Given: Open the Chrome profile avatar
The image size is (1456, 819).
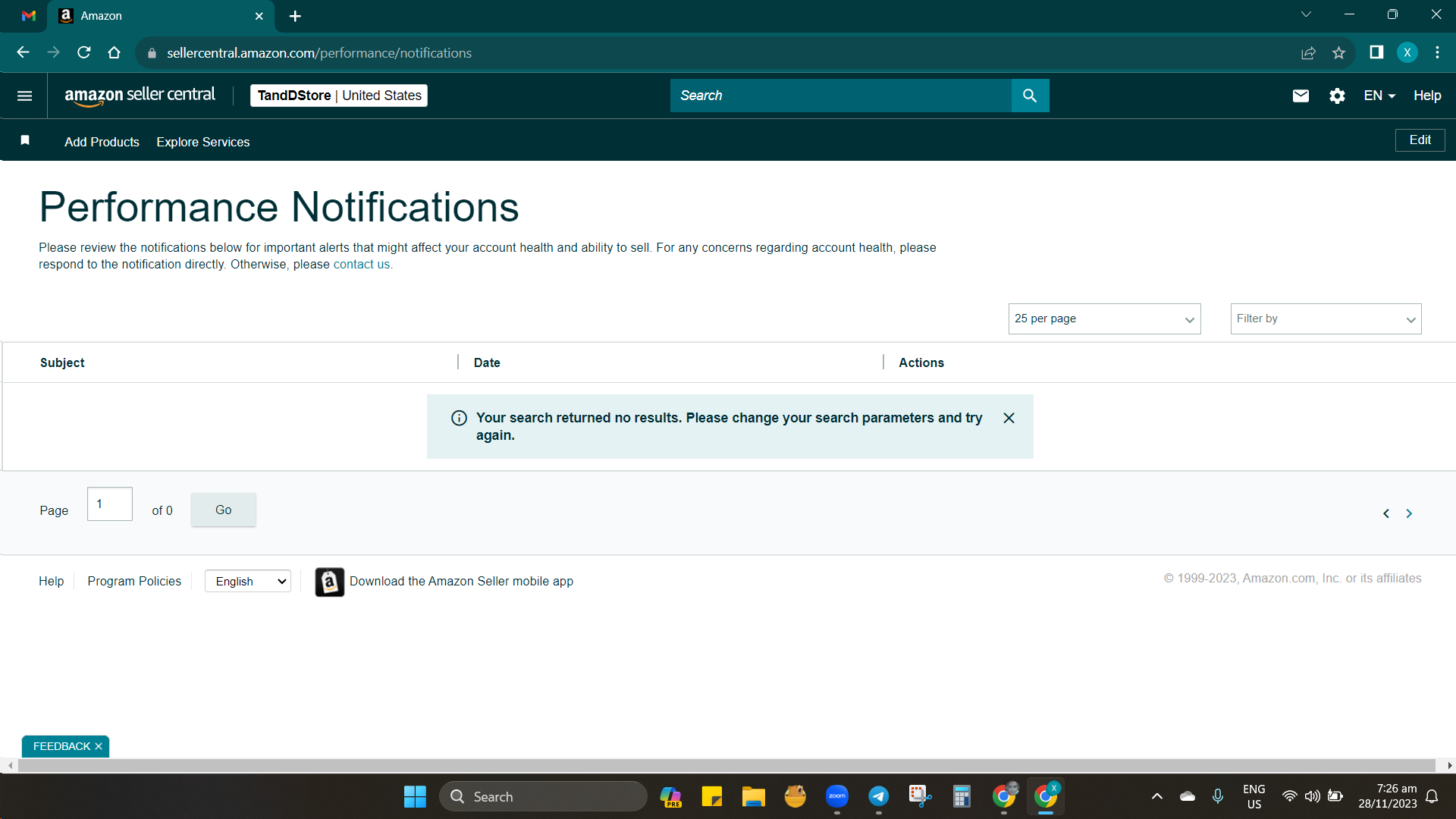Looking at the screenshot, I should click(x=1407, y=52).
